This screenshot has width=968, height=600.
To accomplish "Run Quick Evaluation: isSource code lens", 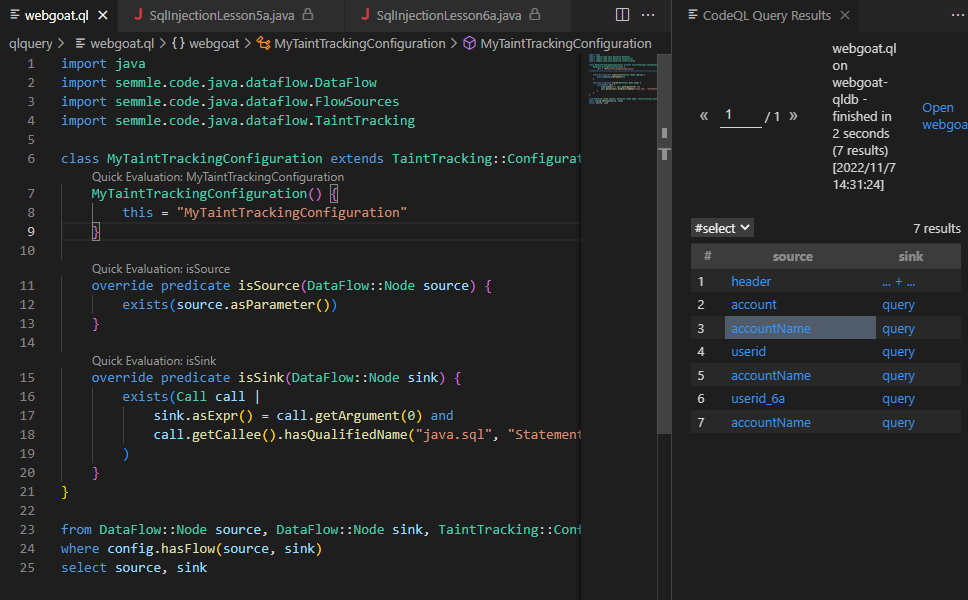I will tap(161, 269).
